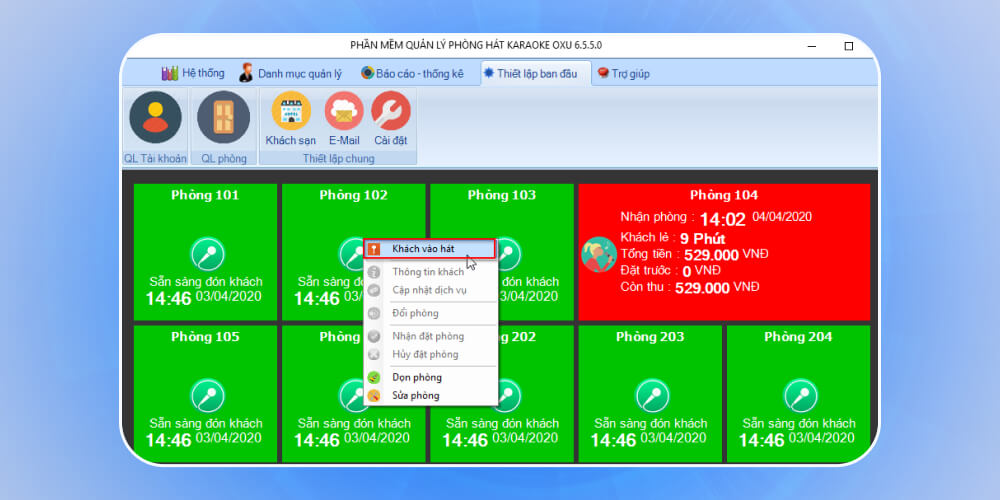Choose Dọn phòng in context menu
The width and height of the screenshot is (1000, 500).
tap(416, 378)
